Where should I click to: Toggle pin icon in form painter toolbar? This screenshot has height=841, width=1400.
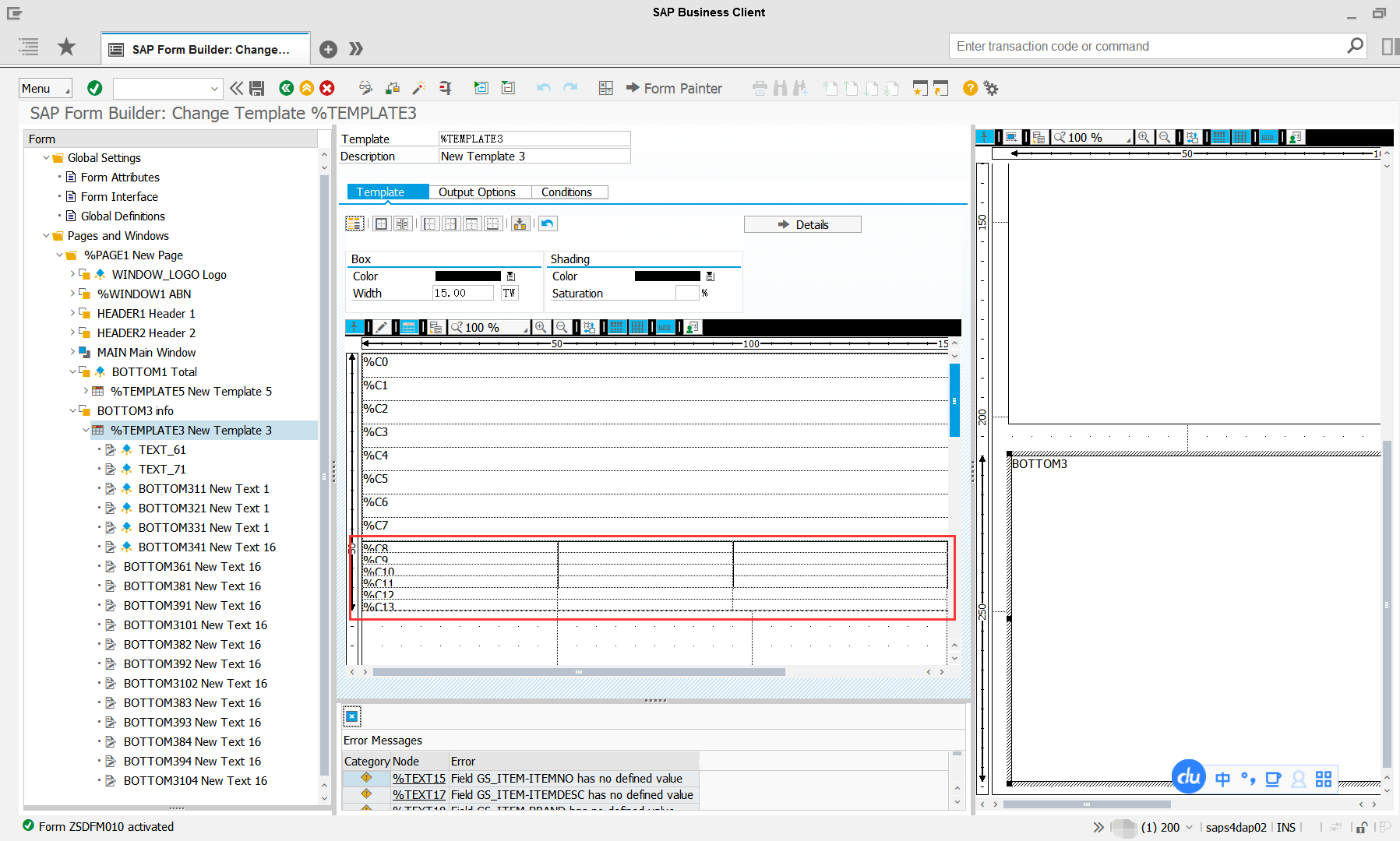pos(985,137)
